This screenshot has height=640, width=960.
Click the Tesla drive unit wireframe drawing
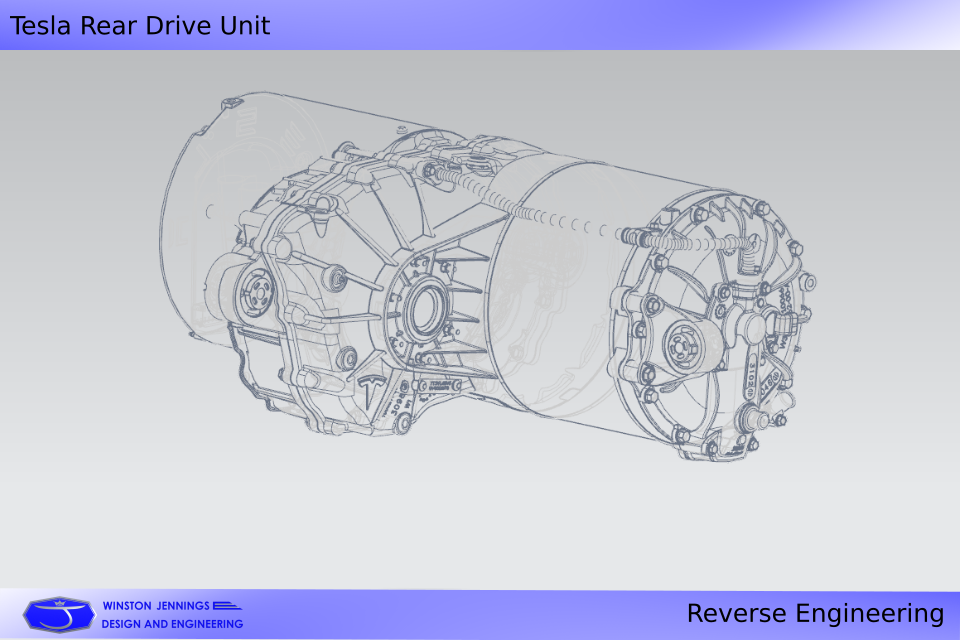pyautogui.click(x=488, y=276)
